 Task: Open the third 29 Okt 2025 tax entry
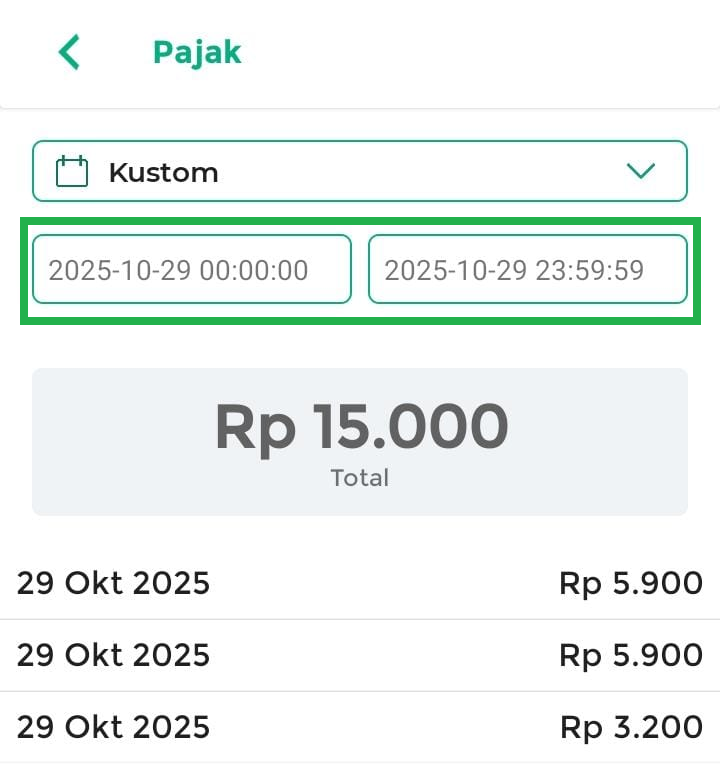click(113, 727)
